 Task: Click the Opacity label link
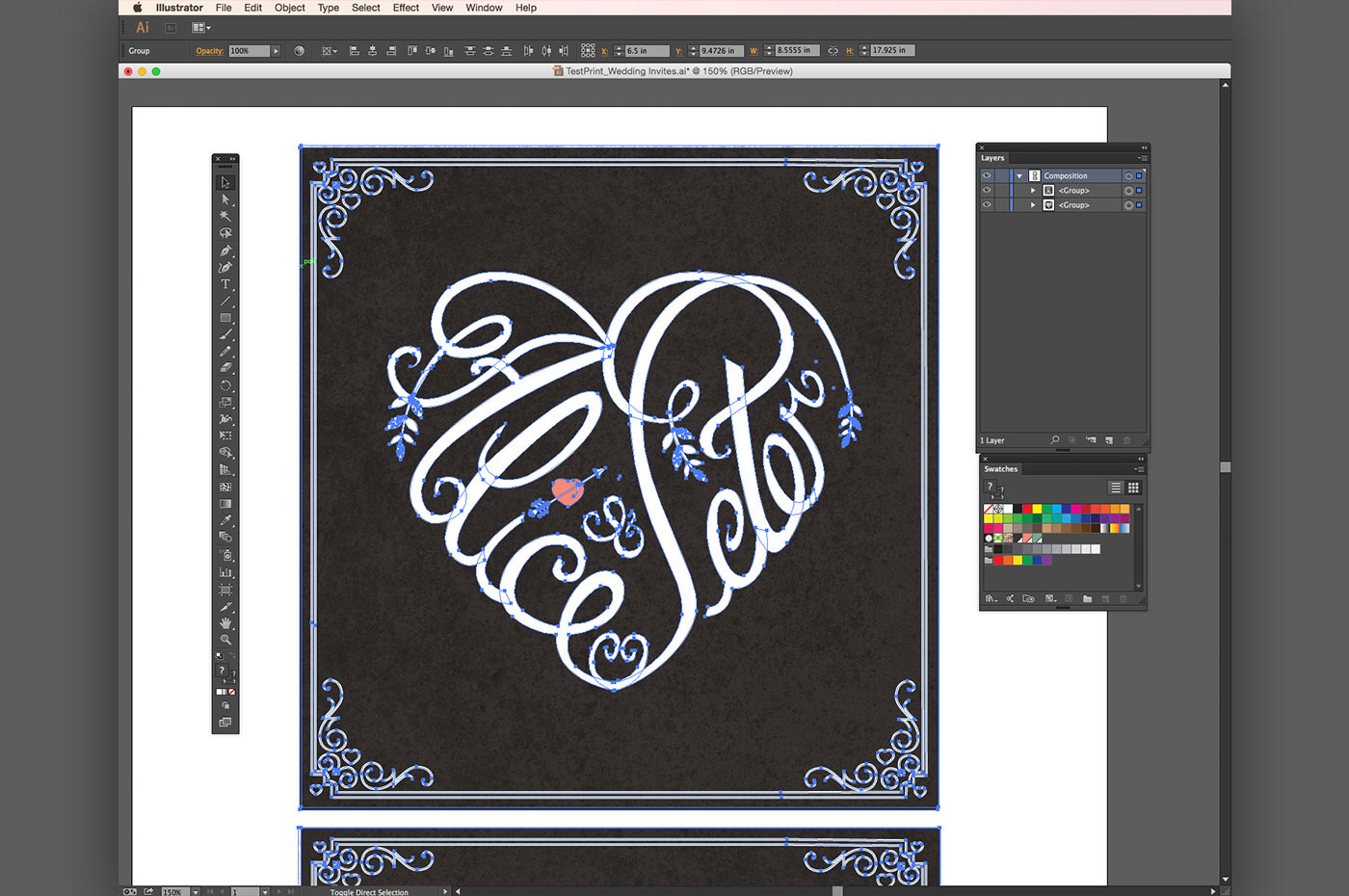(210, 50)
